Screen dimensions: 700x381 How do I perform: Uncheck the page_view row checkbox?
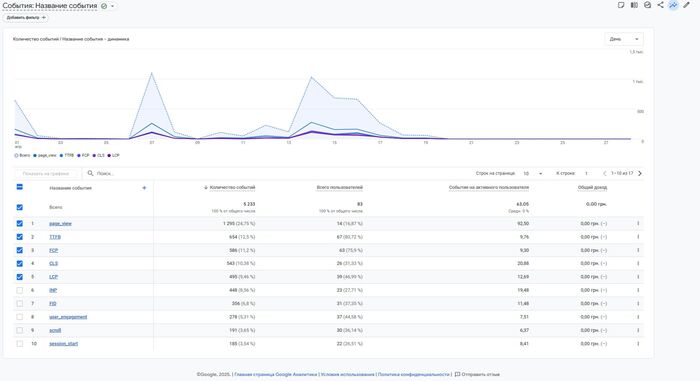(20, 223)
